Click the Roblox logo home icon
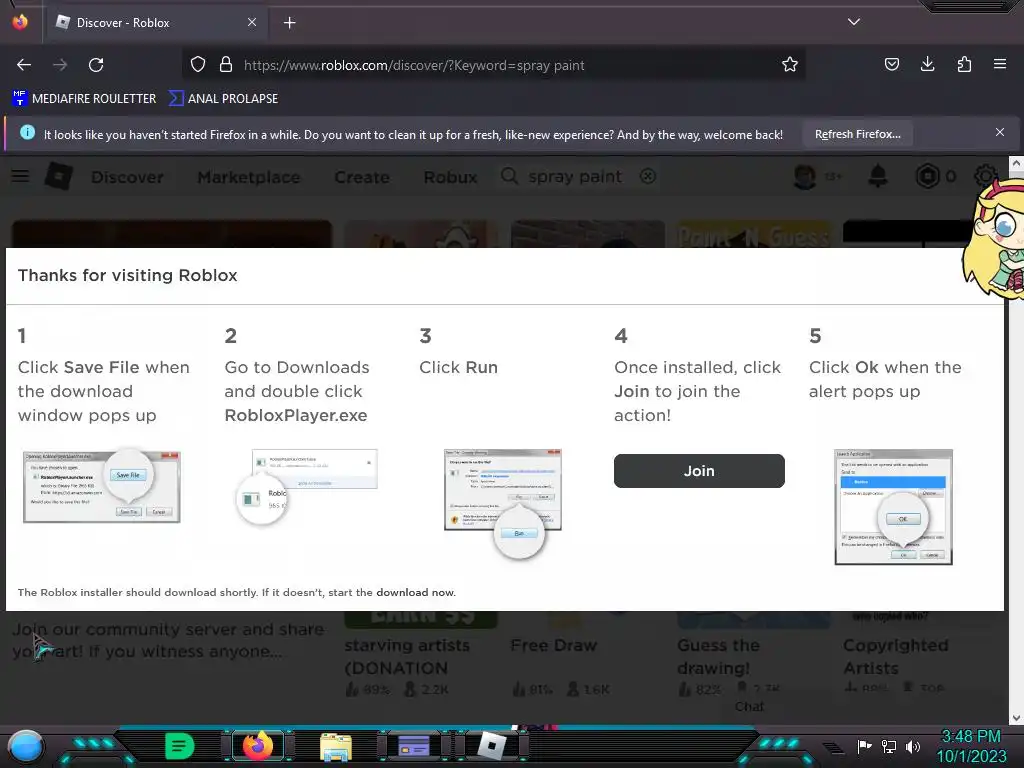1024x768 pixels. pos(59,176)
